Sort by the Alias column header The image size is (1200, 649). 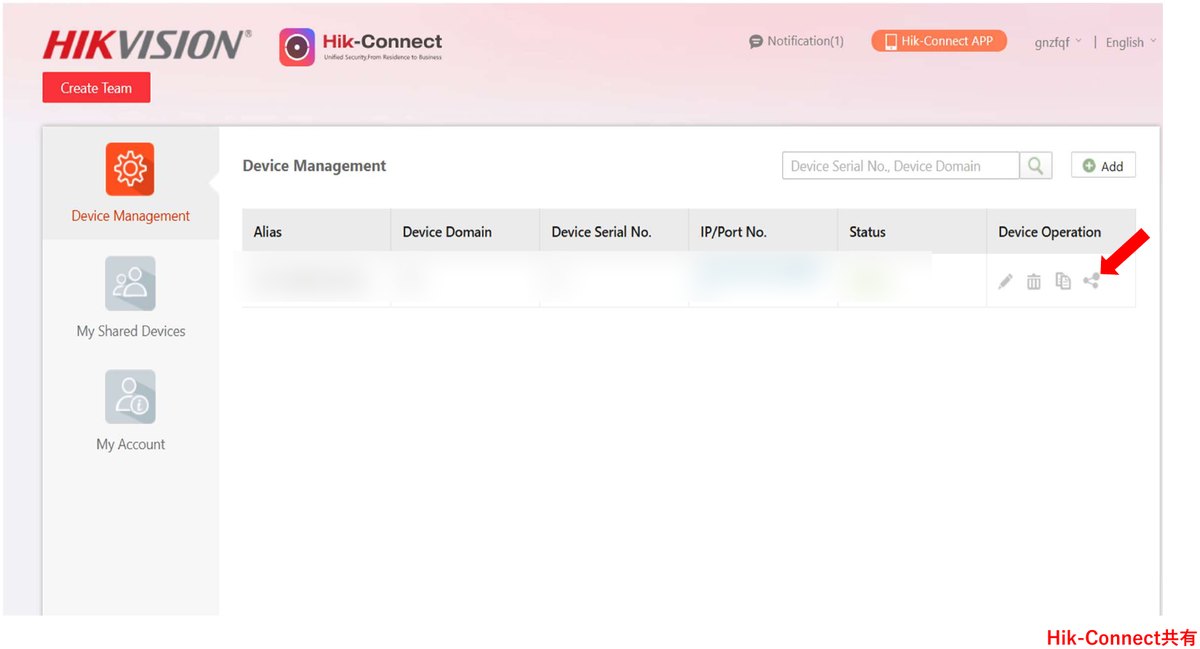pyautogui.click(x=268, y=232)
